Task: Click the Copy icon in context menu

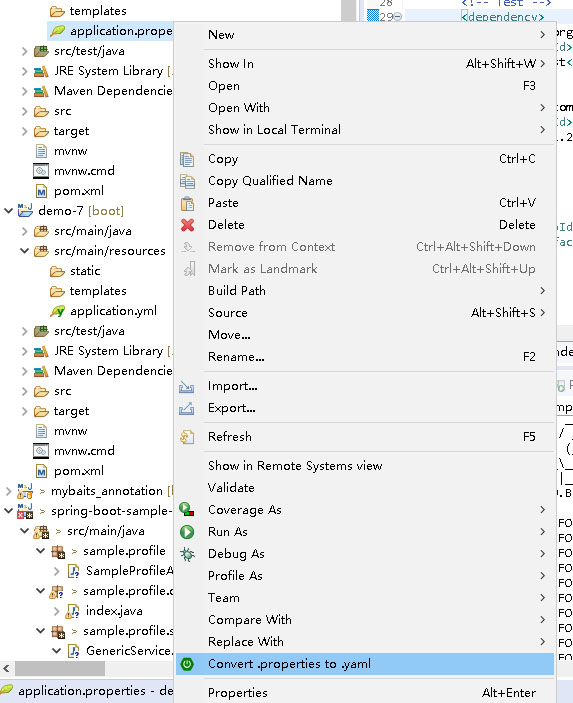Action: (187, 159)
